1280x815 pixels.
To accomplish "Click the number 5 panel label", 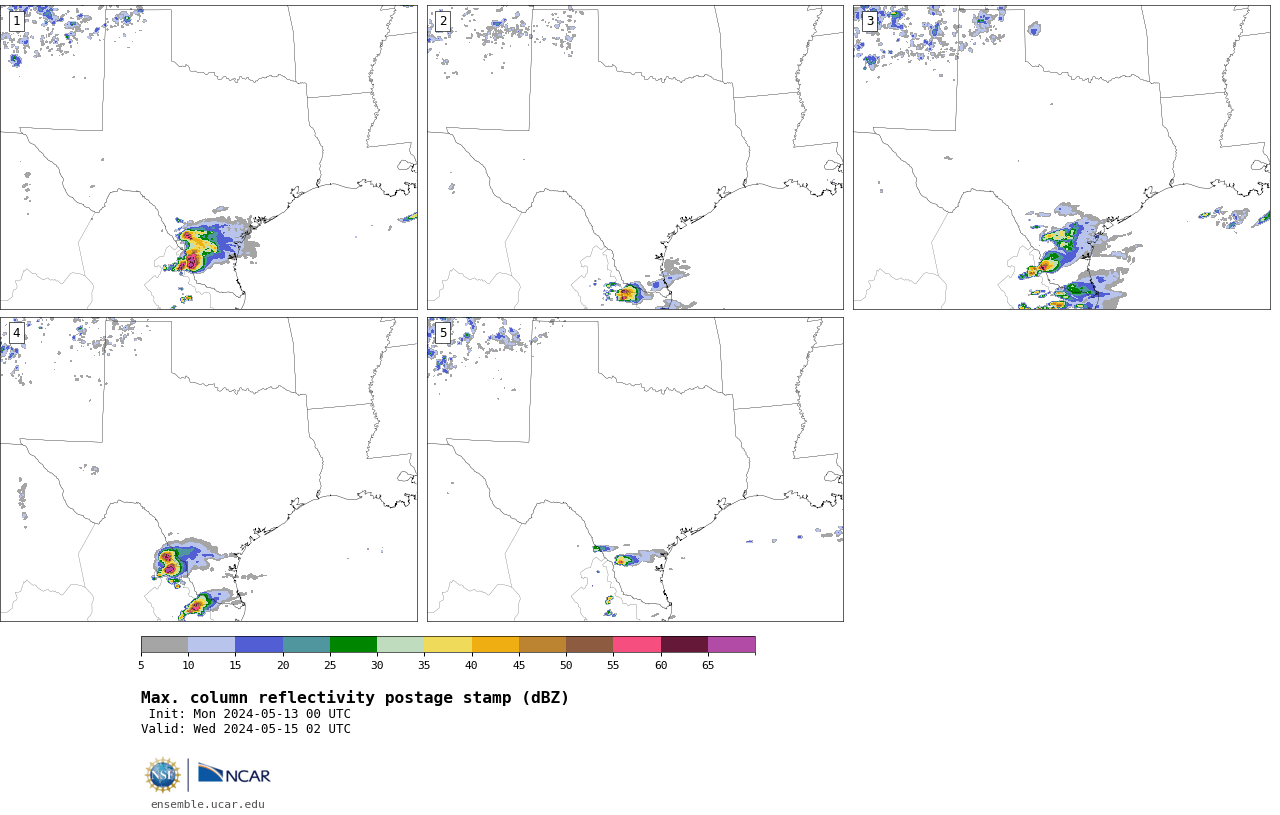I will click(443, 333).
